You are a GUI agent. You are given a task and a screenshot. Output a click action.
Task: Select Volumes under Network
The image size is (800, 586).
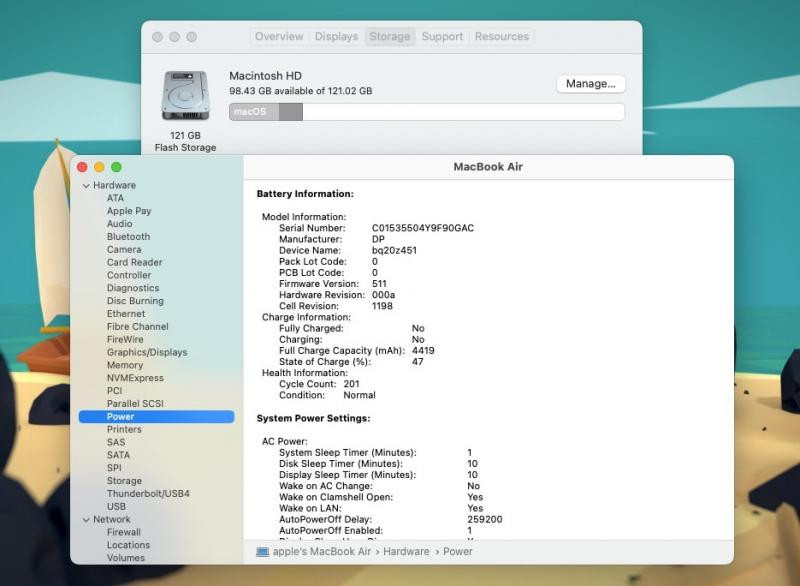coord(126,558)
